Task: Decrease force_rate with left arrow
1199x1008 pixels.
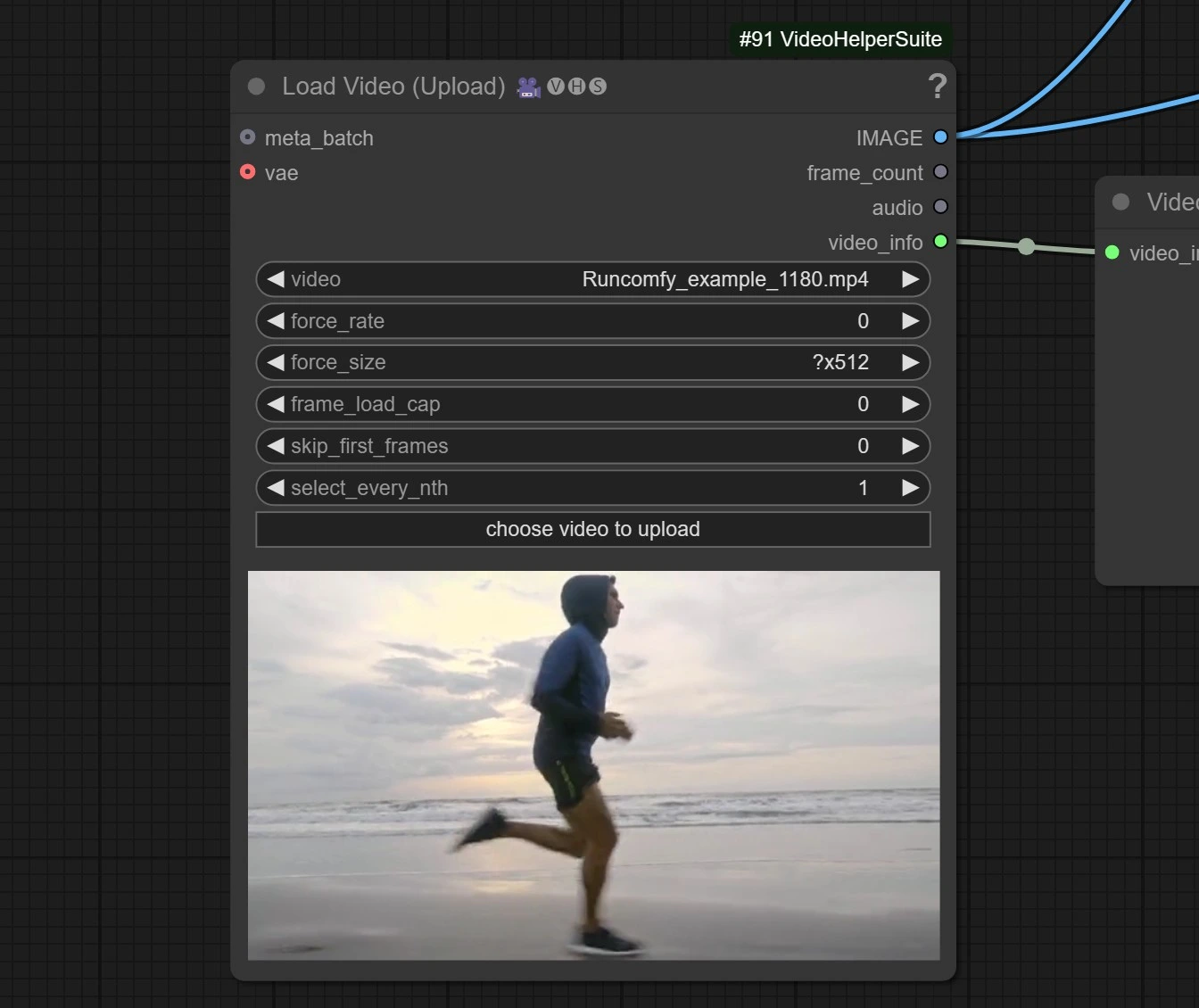Action: click(276, 321)
